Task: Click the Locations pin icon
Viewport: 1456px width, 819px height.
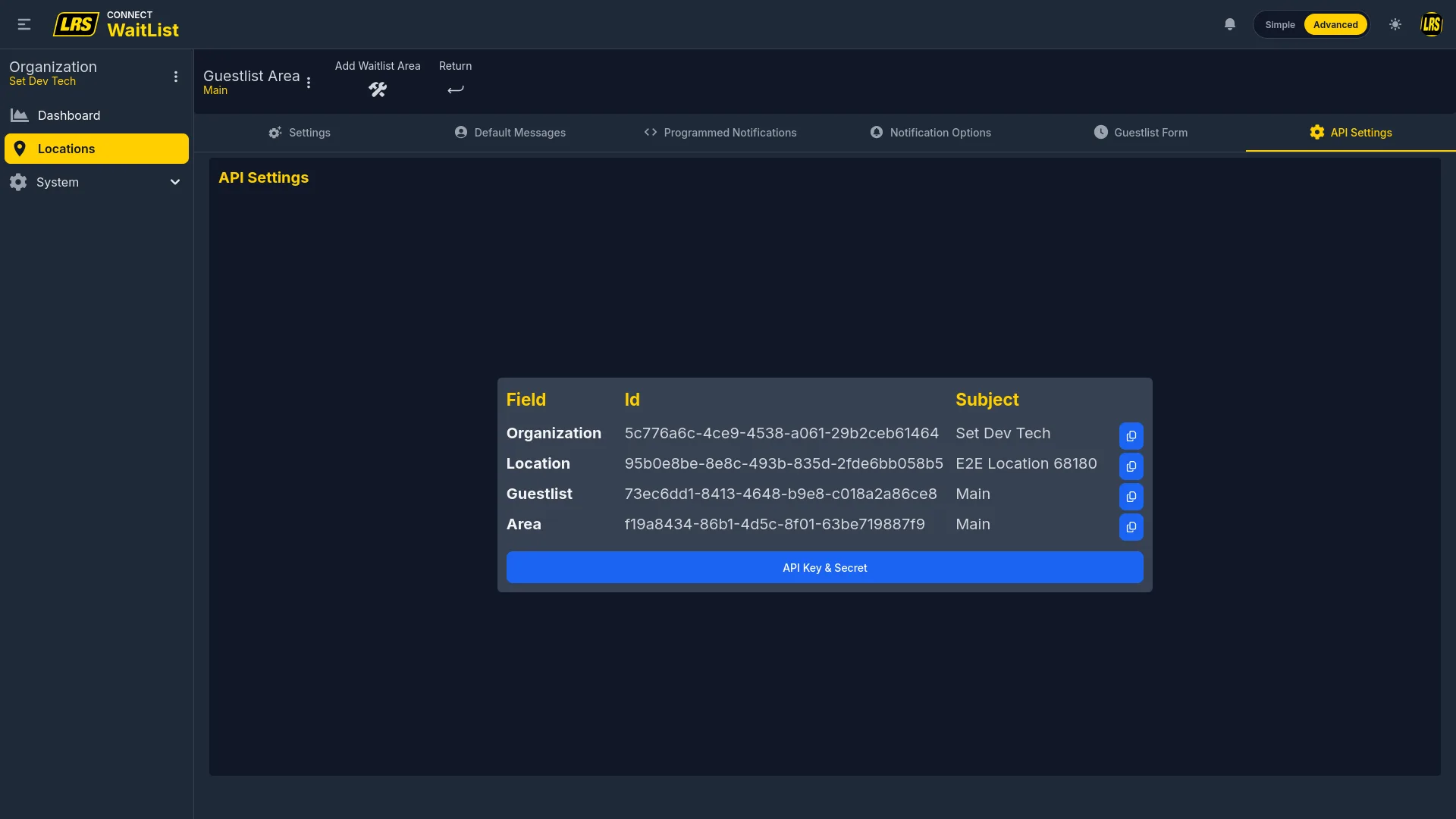Action: tap(20, 149)
